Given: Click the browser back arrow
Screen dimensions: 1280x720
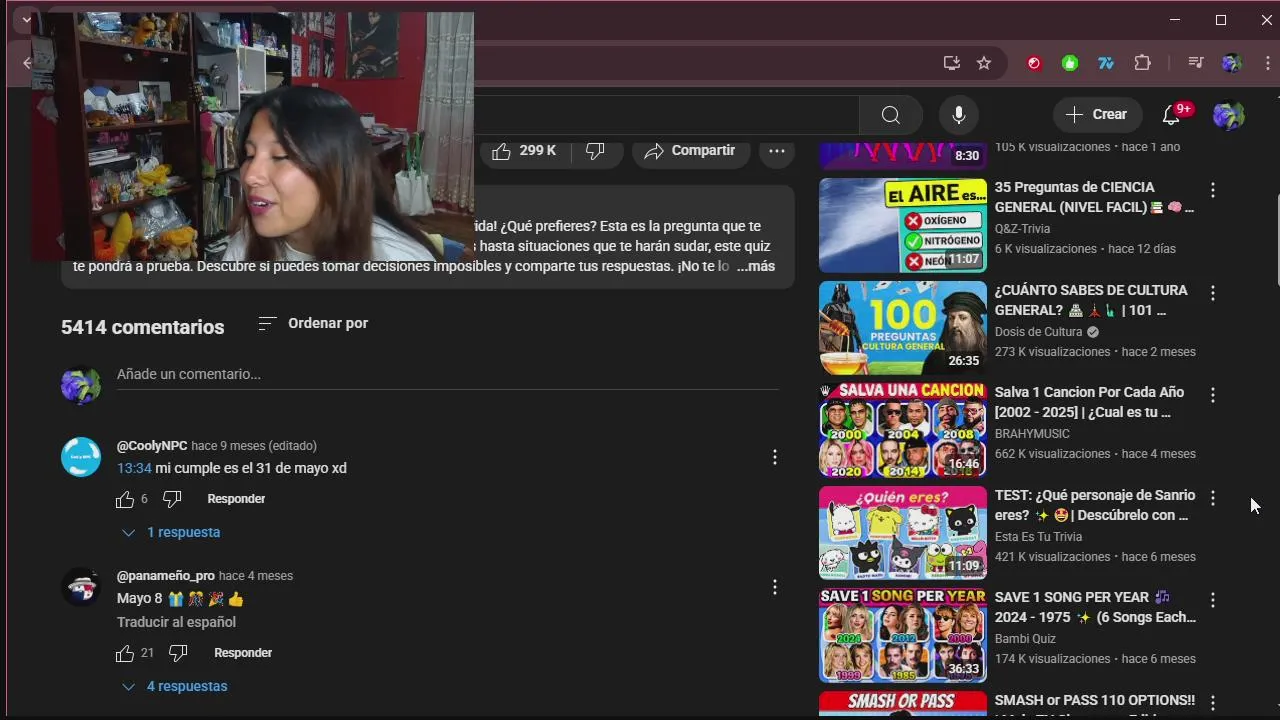Looking at the screenshot, I should pos(26,63).
